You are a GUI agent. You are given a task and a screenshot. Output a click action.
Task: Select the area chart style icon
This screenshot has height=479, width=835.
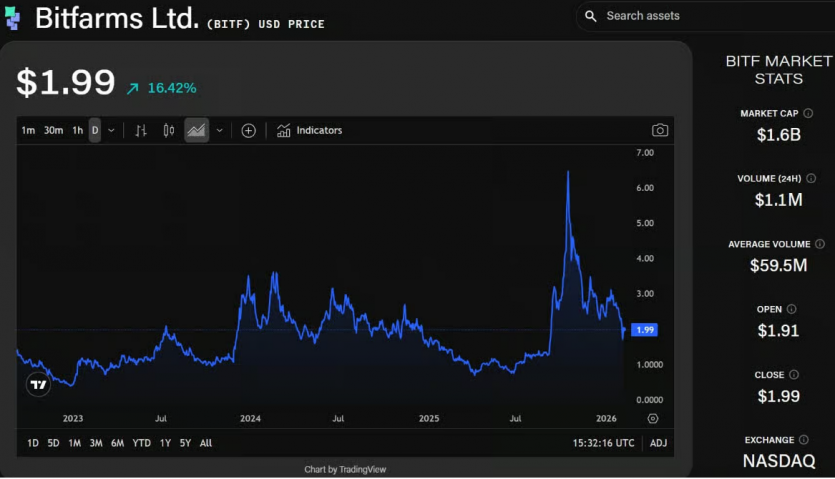tap(196, 130)
